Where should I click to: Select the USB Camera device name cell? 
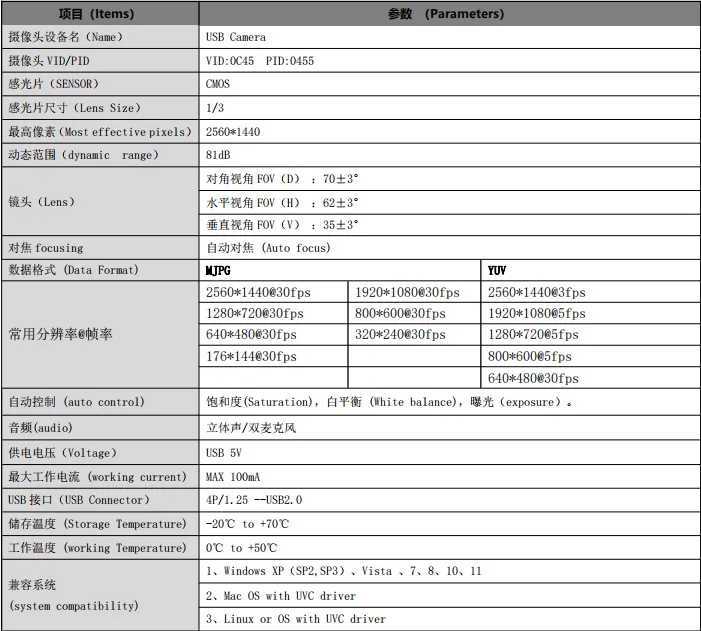236,37
